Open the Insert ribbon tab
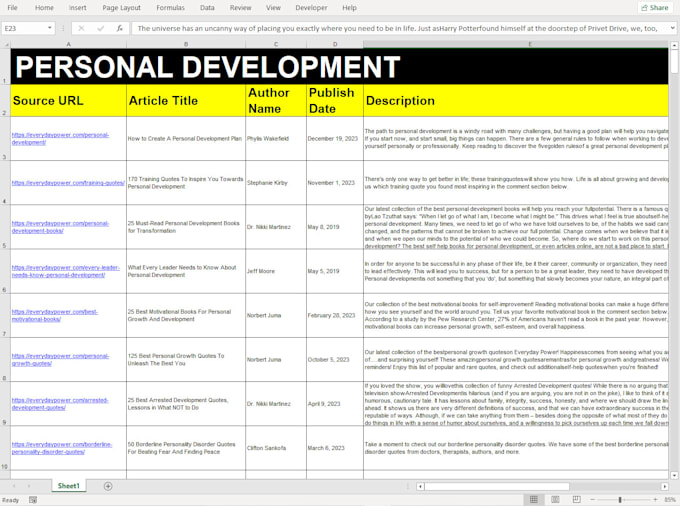The height and width of the screenshot is (506, 680). click(x=78, y=7)
